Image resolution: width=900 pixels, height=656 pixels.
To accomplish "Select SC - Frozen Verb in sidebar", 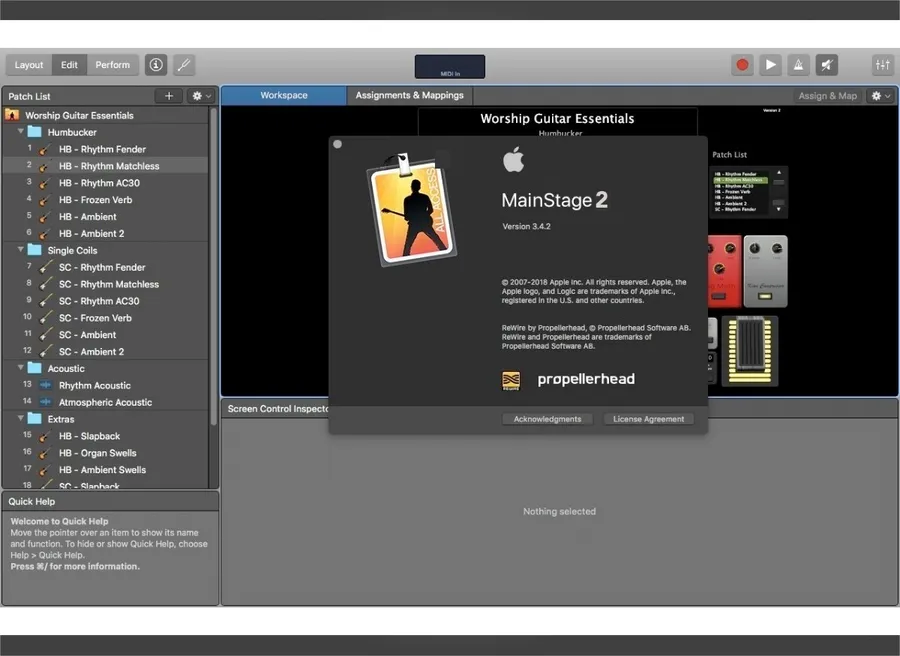I will (x=106, y=318).
